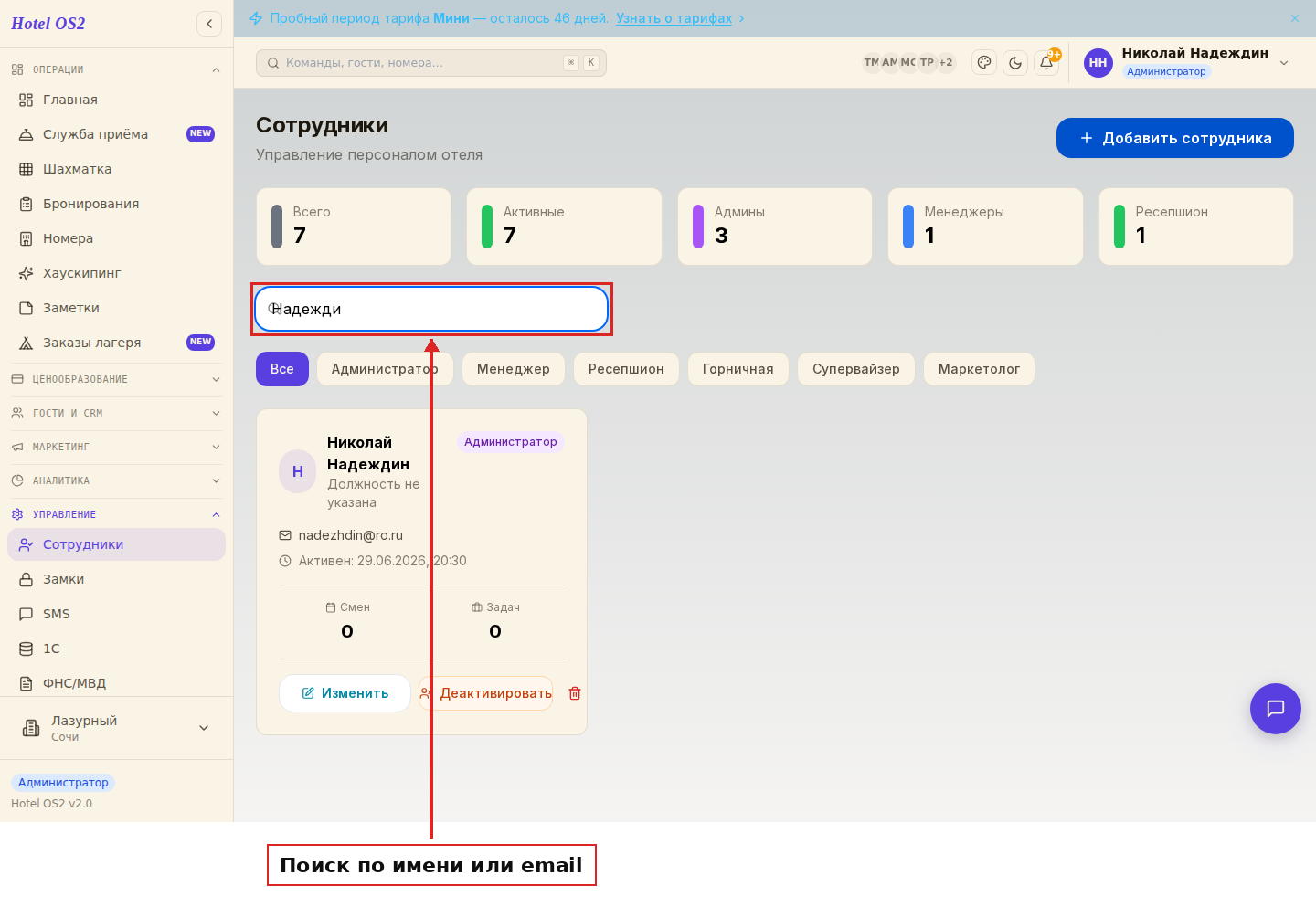
Task: Click the Заметки note icon
Action: (27, 308)
